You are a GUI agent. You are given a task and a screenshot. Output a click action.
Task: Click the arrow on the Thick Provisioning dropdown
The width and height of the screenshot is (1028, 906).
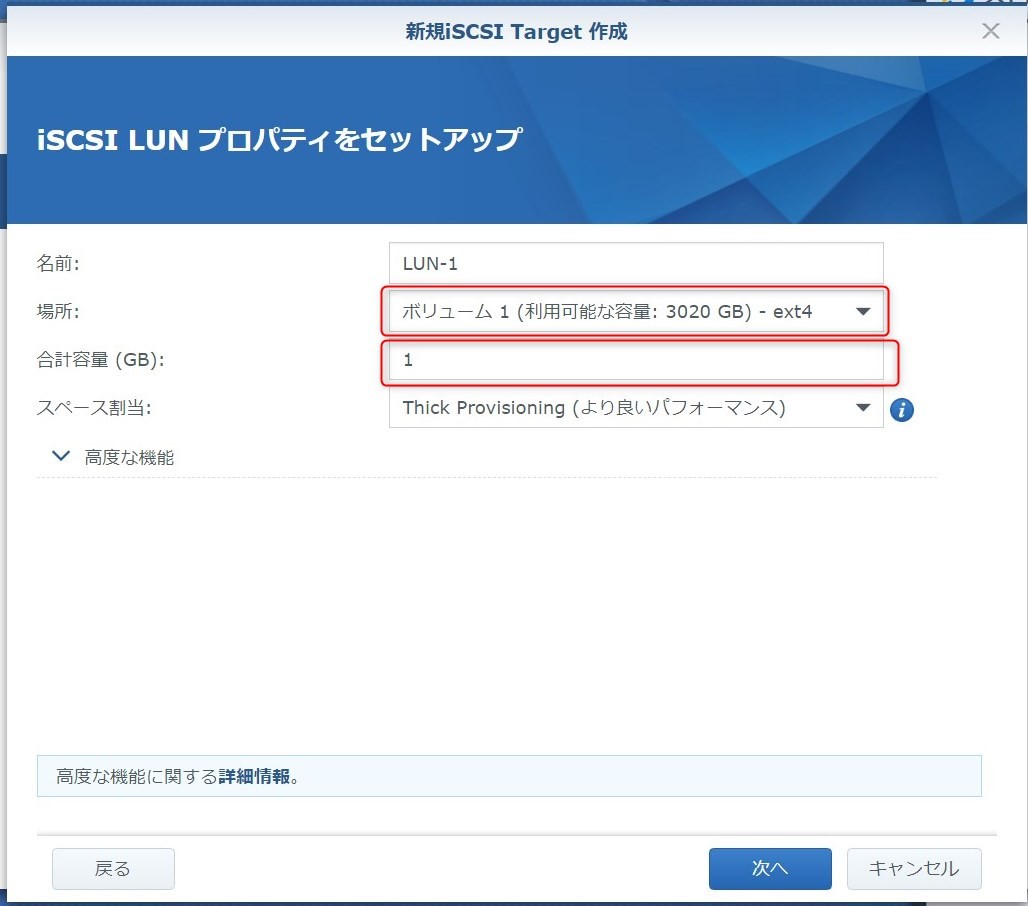click(863, 408)
